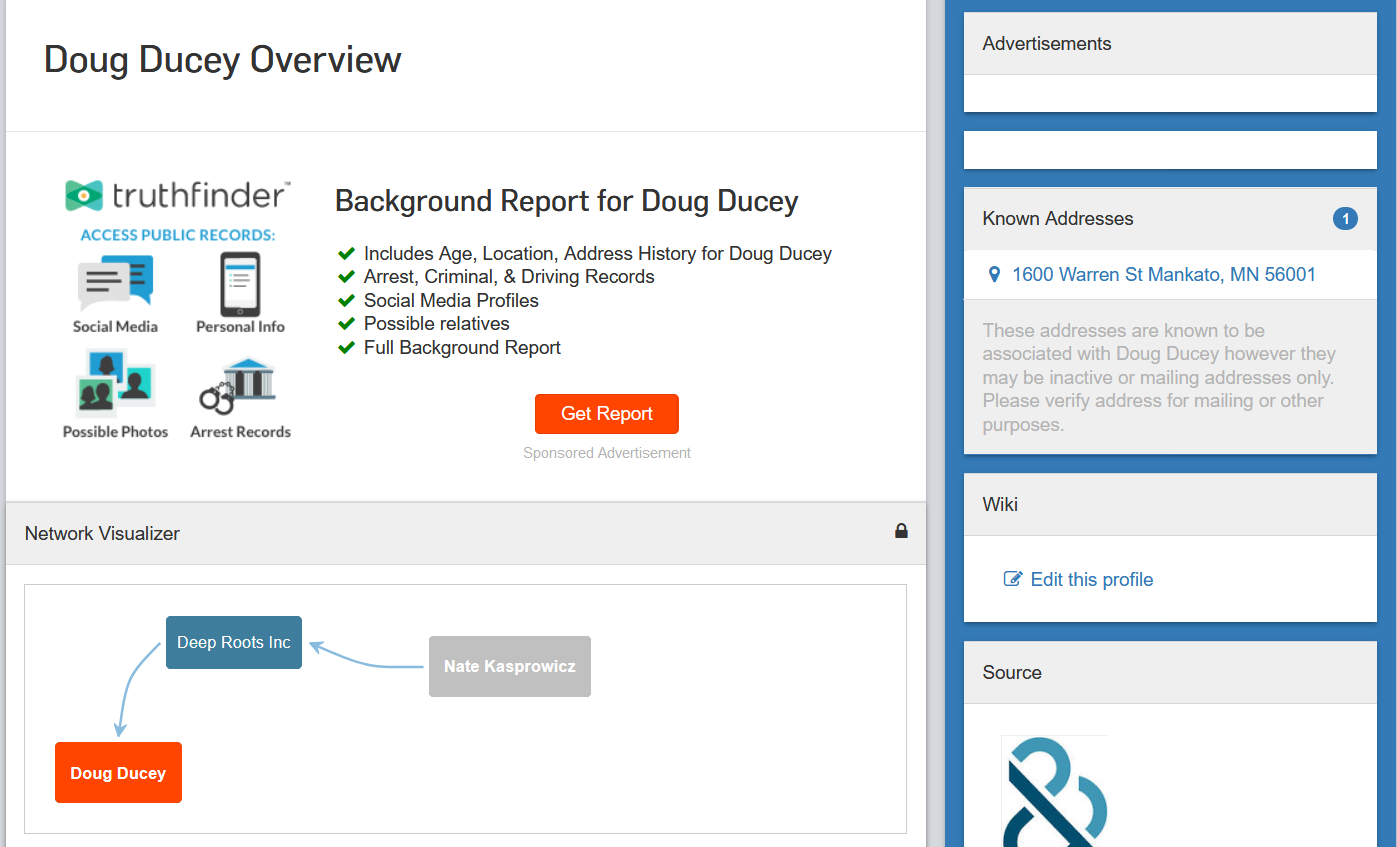Click Edit this profile link

coord(1092,579)
